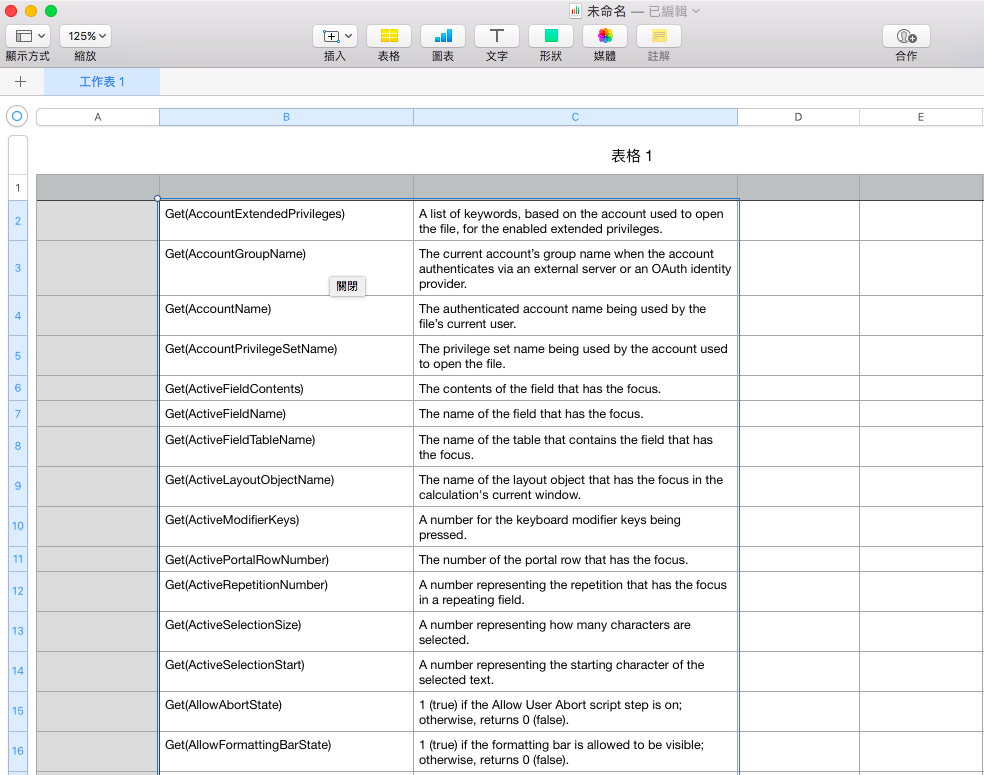Click the table select-all circle handle
Image resolution: width=984 pixels, height=775 pixels.
tap(17, 116)
